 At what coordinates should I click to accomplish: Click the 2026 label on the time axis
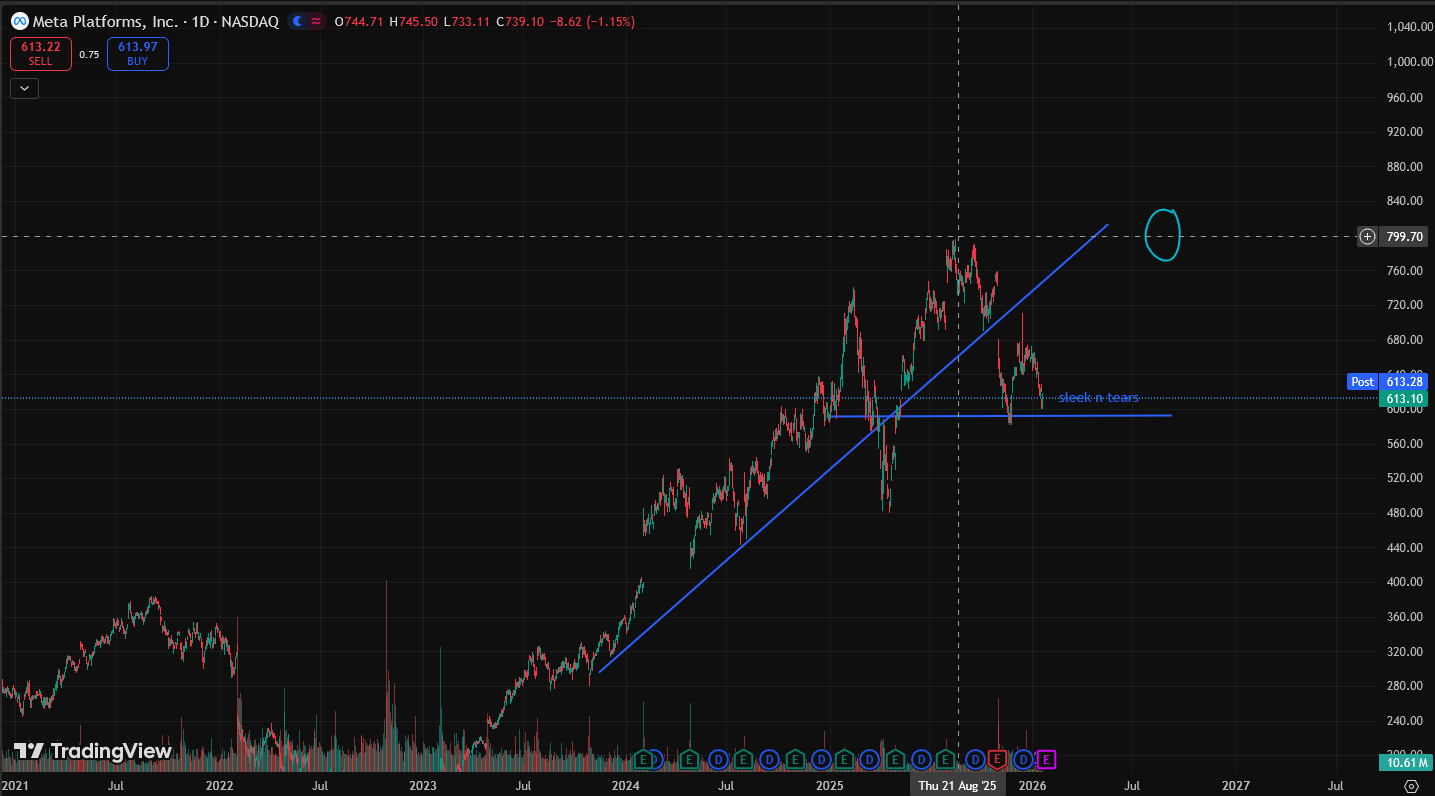pyautogui.click(x=1032, y=787)
